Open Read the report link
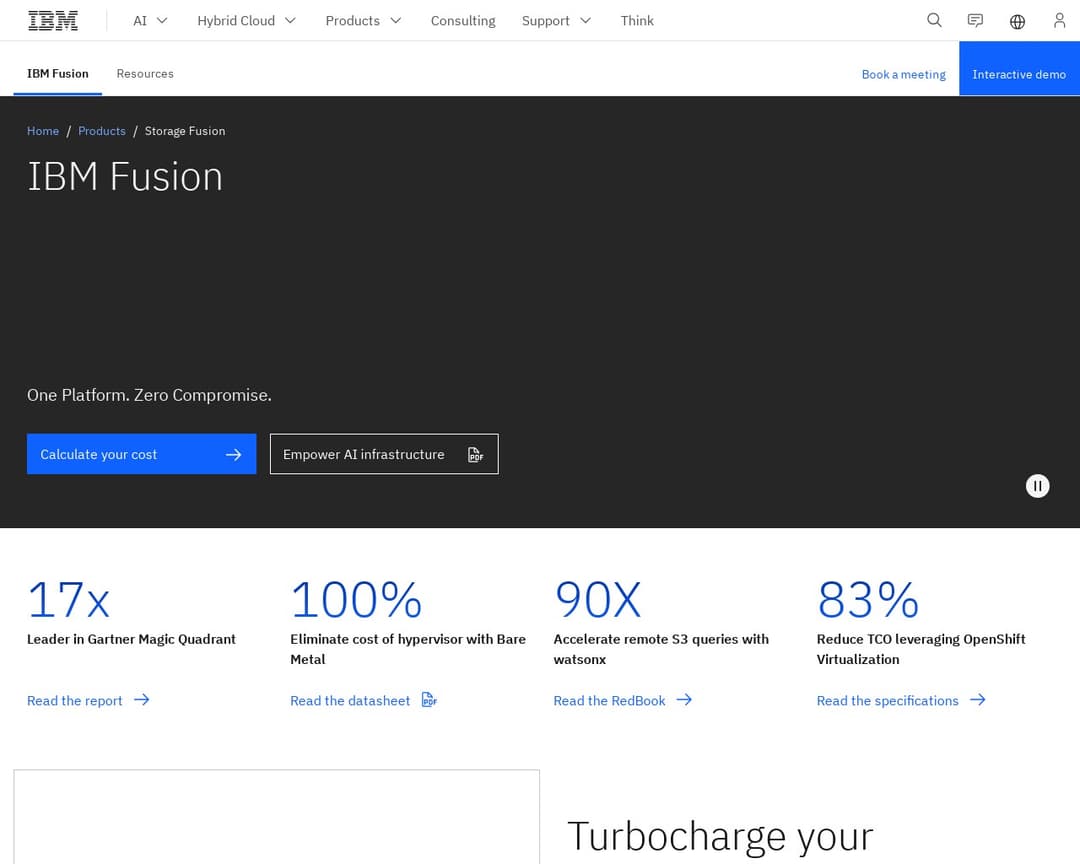 tap(88, 701)
